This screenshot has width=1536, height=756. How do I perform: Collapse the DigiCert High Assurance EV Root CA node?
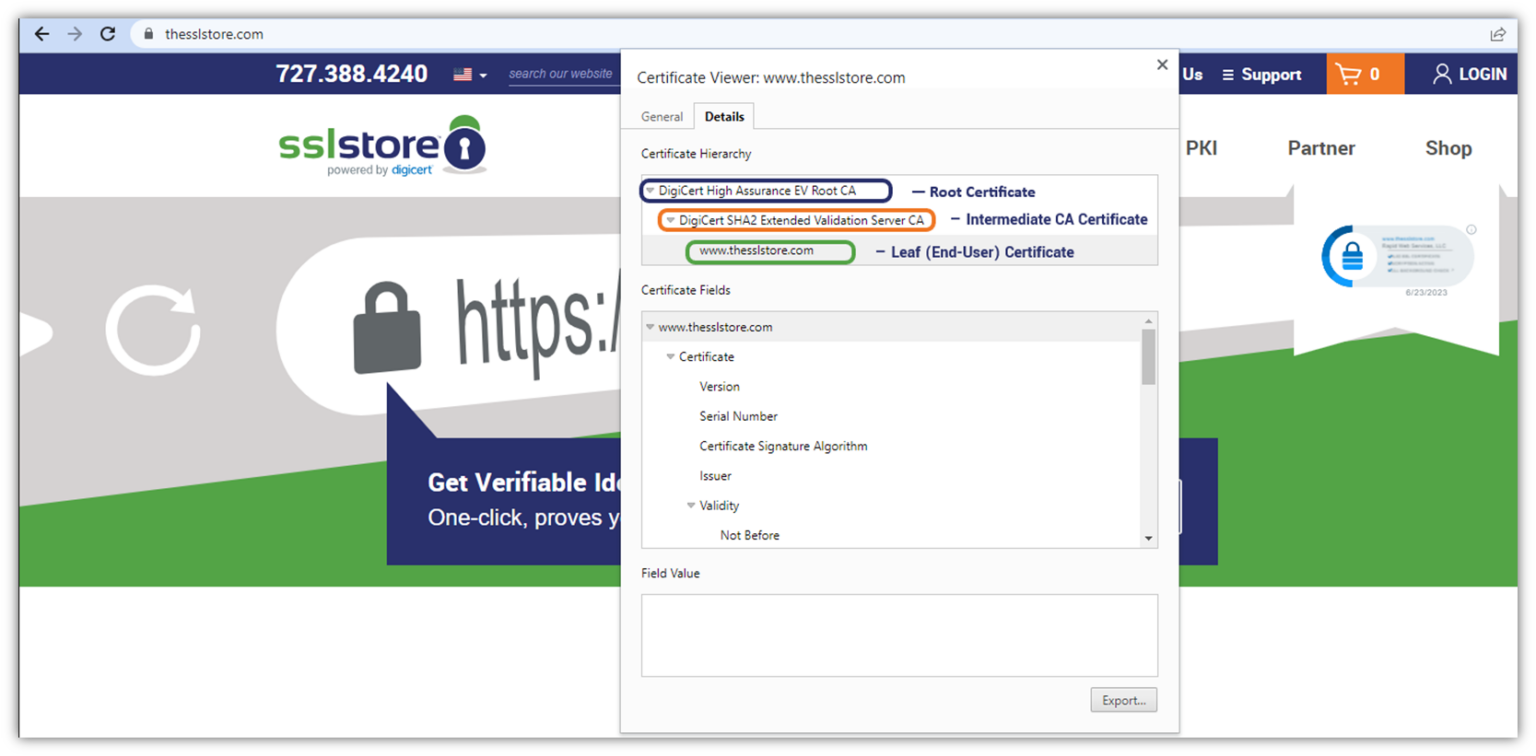(652, 190)
